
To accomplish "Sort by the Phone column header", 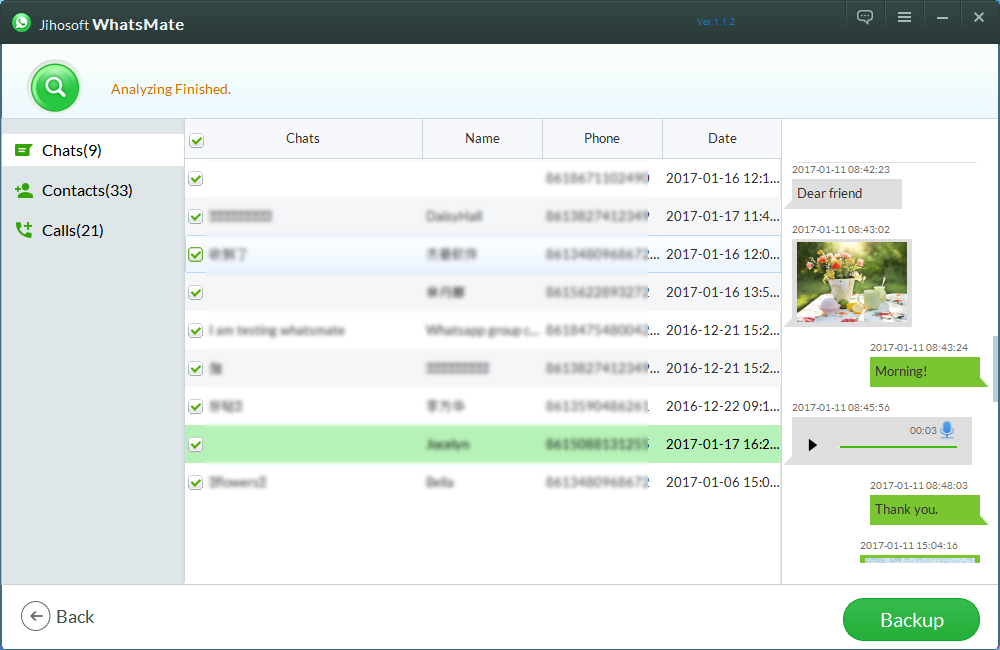I will pos(602,138).
